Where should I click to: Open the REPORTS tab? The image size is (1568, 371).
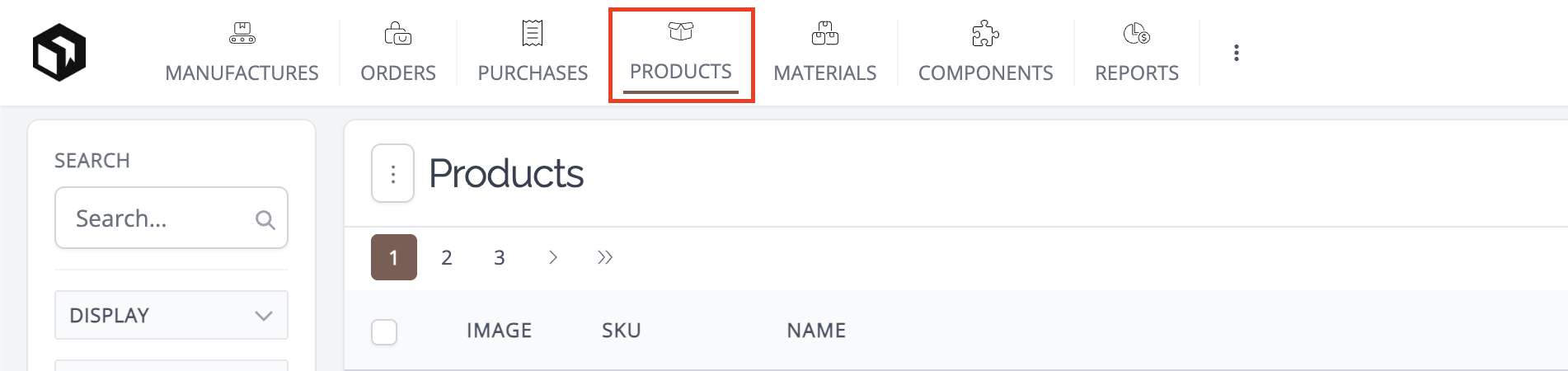pyautogui.click(x=1137, y=73)
